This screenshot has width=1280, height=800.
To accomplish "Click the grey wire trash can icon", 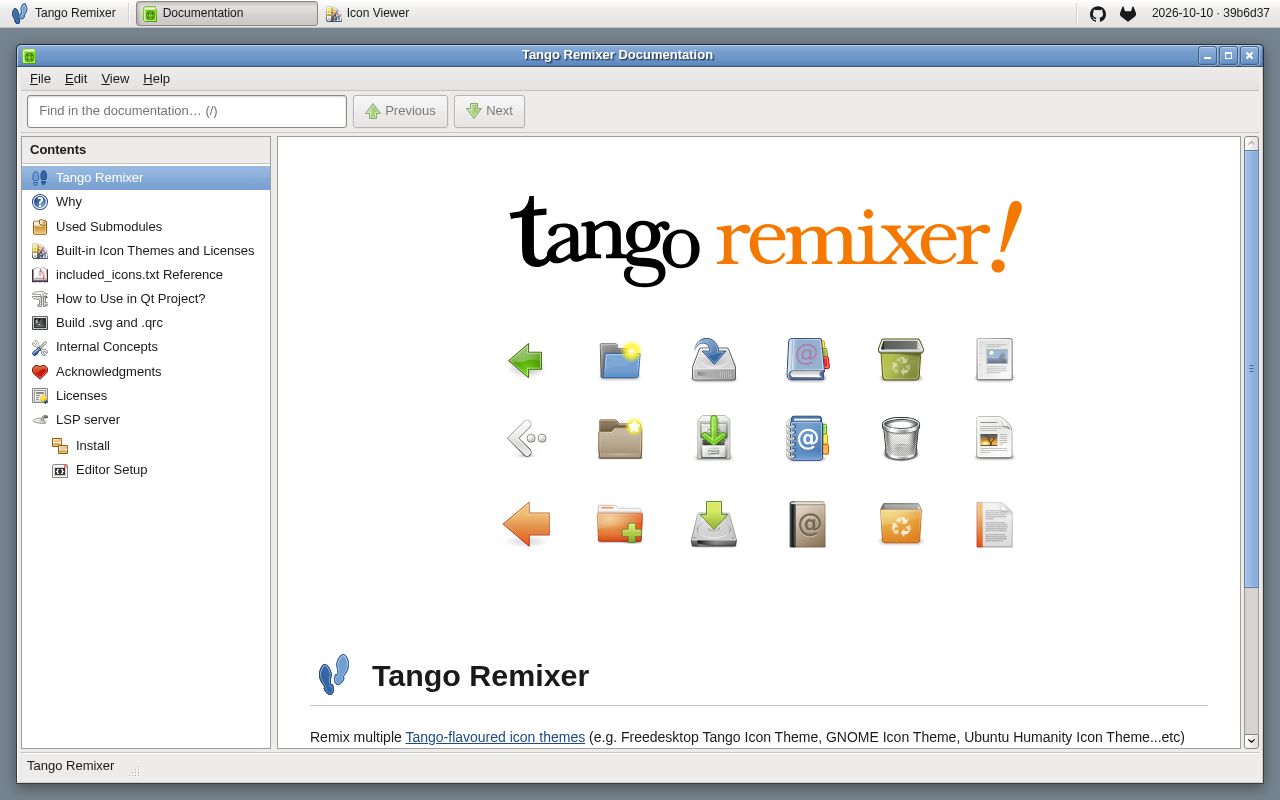I will (901, 439).
